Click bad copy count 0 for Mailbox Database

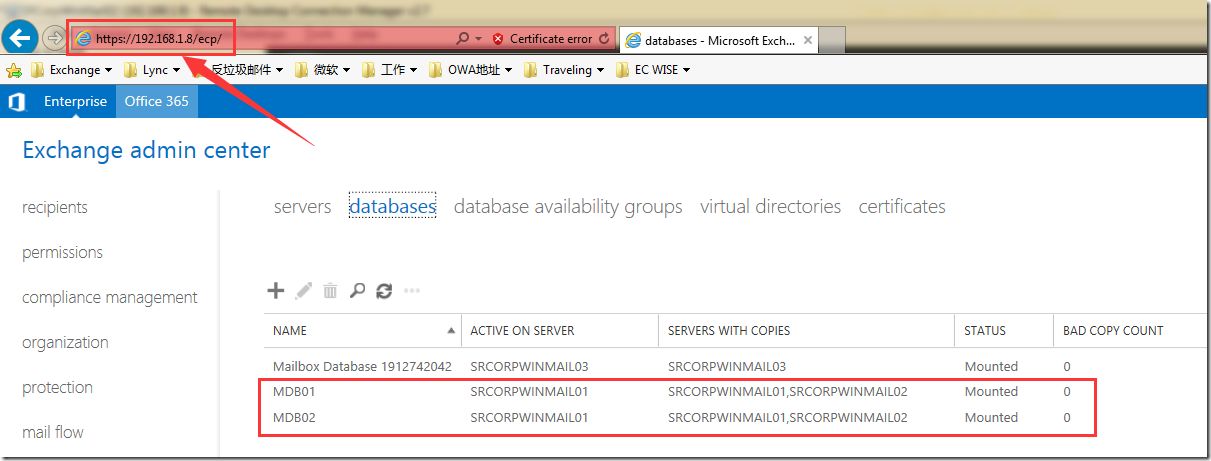click(1067, 367)
